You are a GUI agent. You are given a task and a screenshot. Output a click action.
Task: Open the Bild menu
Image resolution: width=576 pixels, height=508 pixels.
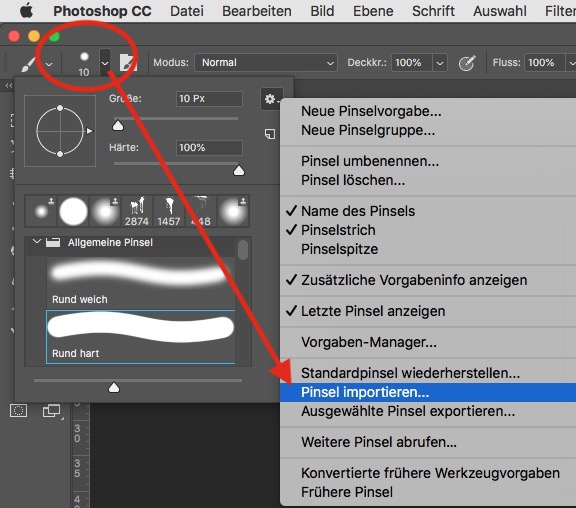(x=322, y=11)
